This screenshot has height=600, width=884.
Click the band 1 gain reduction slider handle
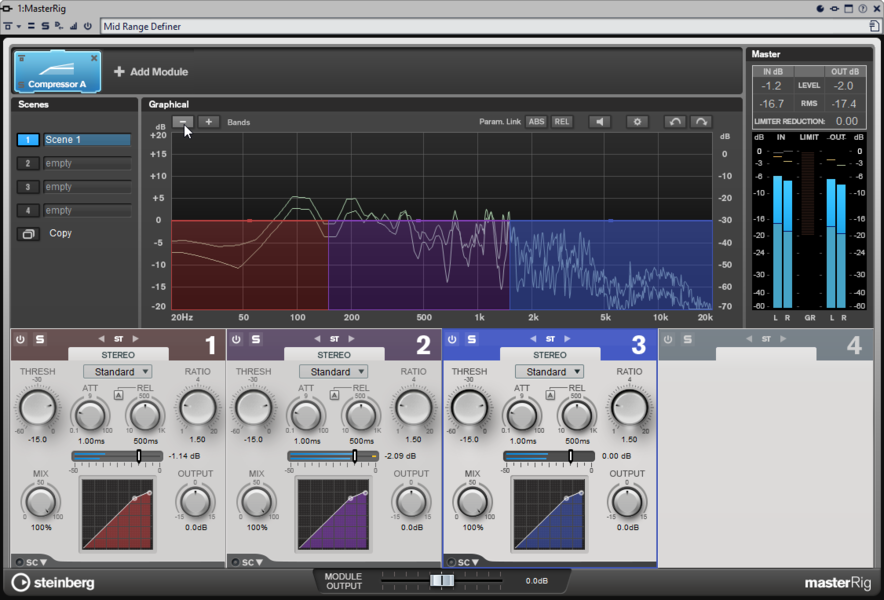coord(139,456)
